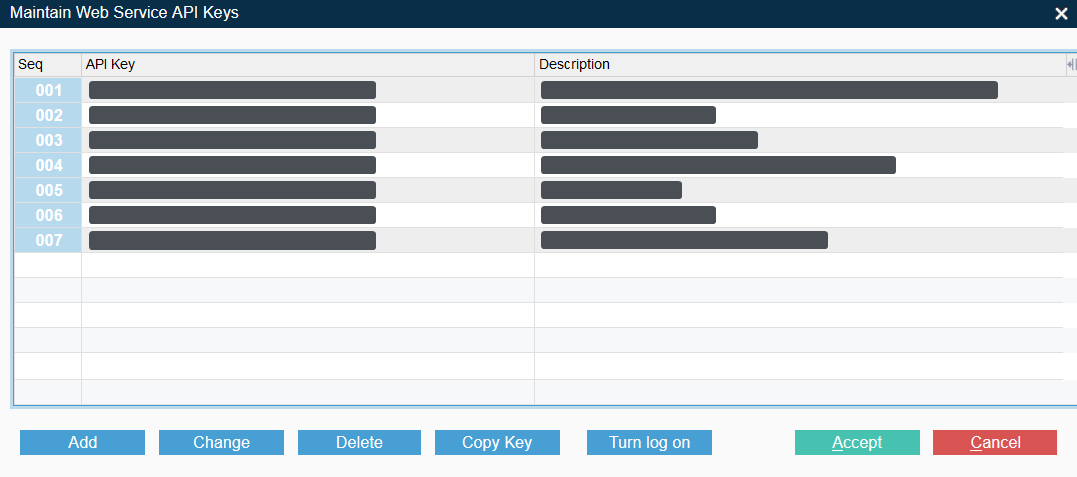This screenshot has width=1077, height=477.
Task: Delete the selected API key
Action: point(359,442)
